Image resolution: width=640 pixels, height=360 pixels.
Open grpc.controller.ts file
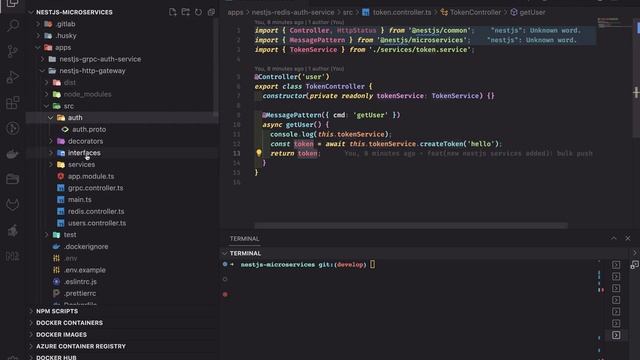tap(96, 188)
